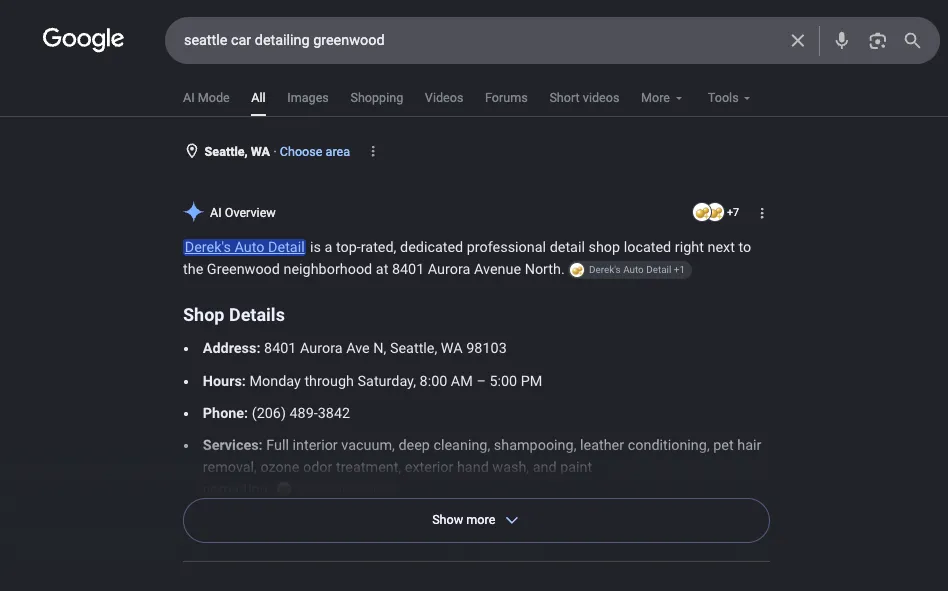The image size is (948, 591).
Task: Open the Images tab
Action: [x=308, y=98]
